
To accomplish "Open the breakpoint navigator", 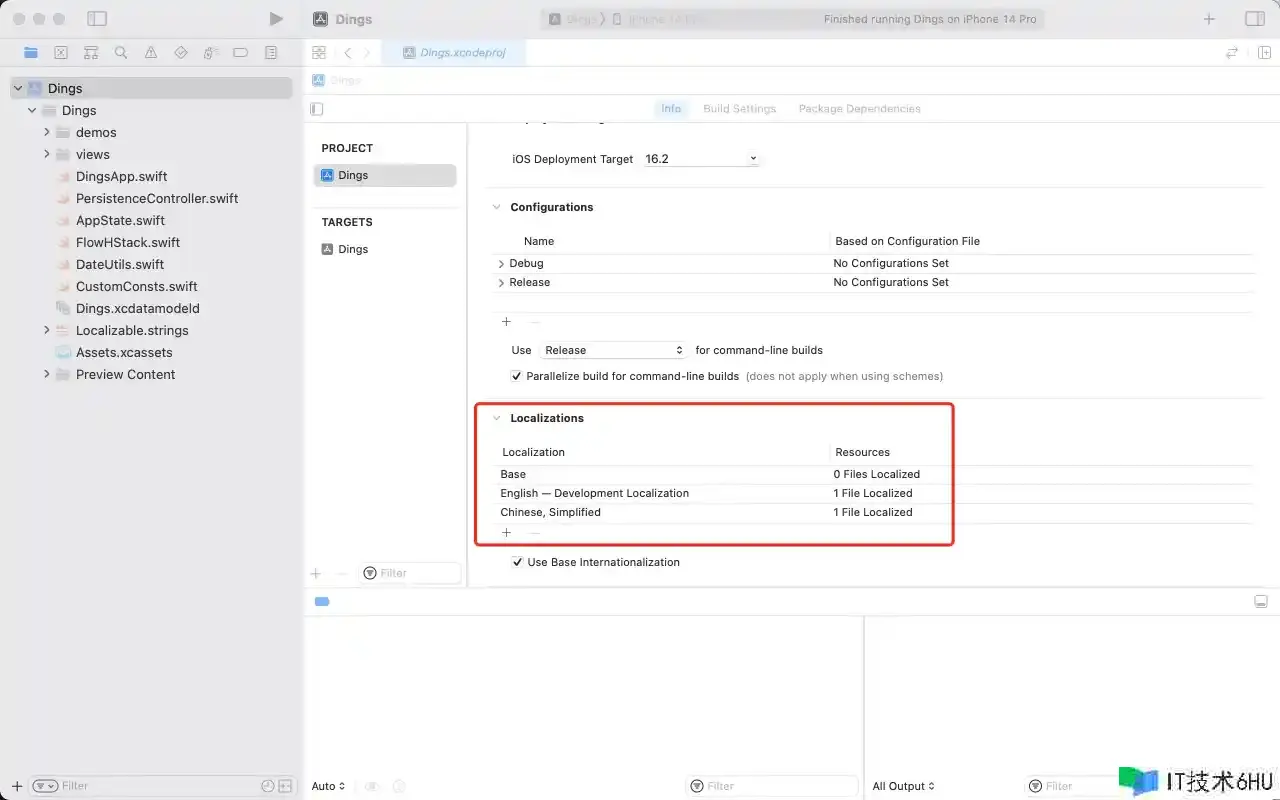I will 241,53.
